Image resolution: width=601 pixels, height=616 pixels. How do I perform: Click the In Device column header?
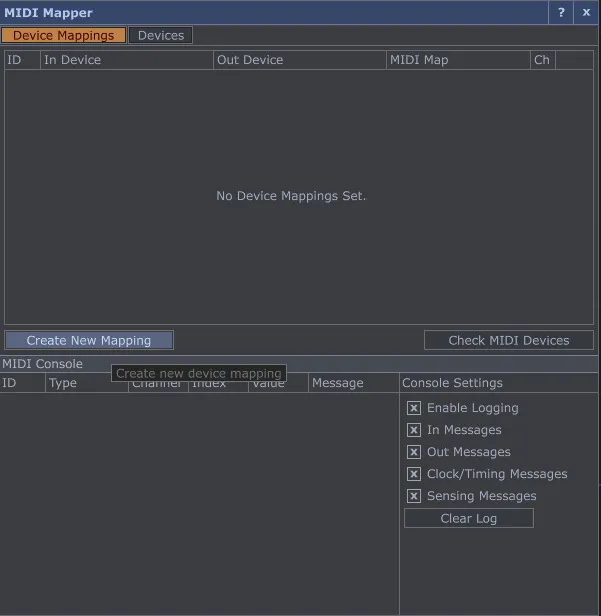(x=127, y=60)
